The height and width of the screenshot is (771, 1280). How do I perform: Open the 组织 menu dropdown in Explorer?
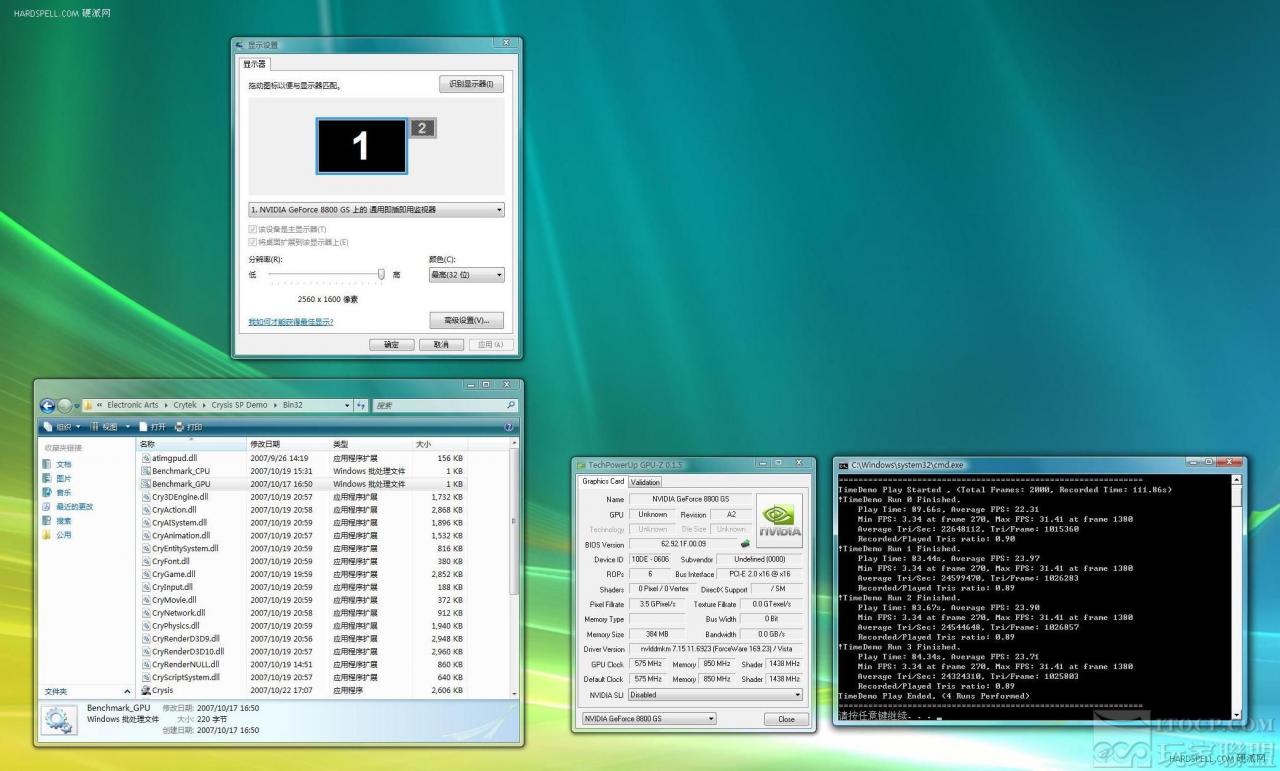pyautogui.click(x=63, y=427)
